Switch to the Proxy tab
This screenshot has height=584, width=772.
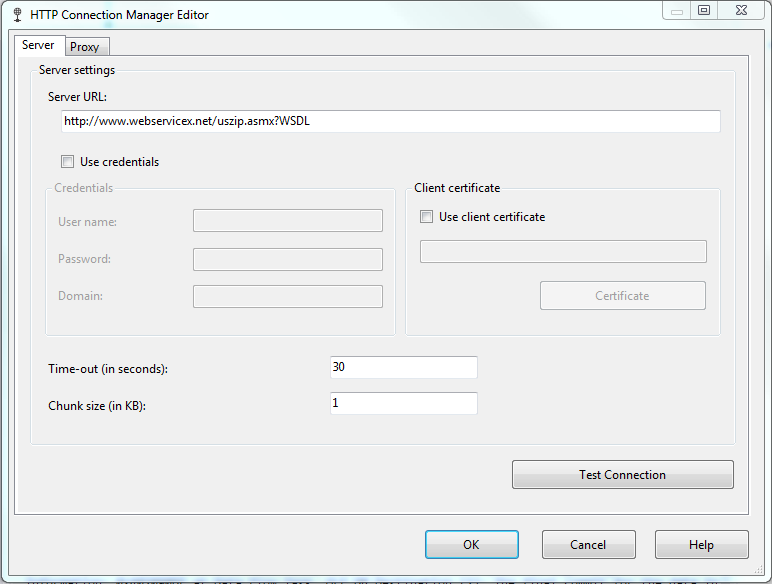point(87,47)
